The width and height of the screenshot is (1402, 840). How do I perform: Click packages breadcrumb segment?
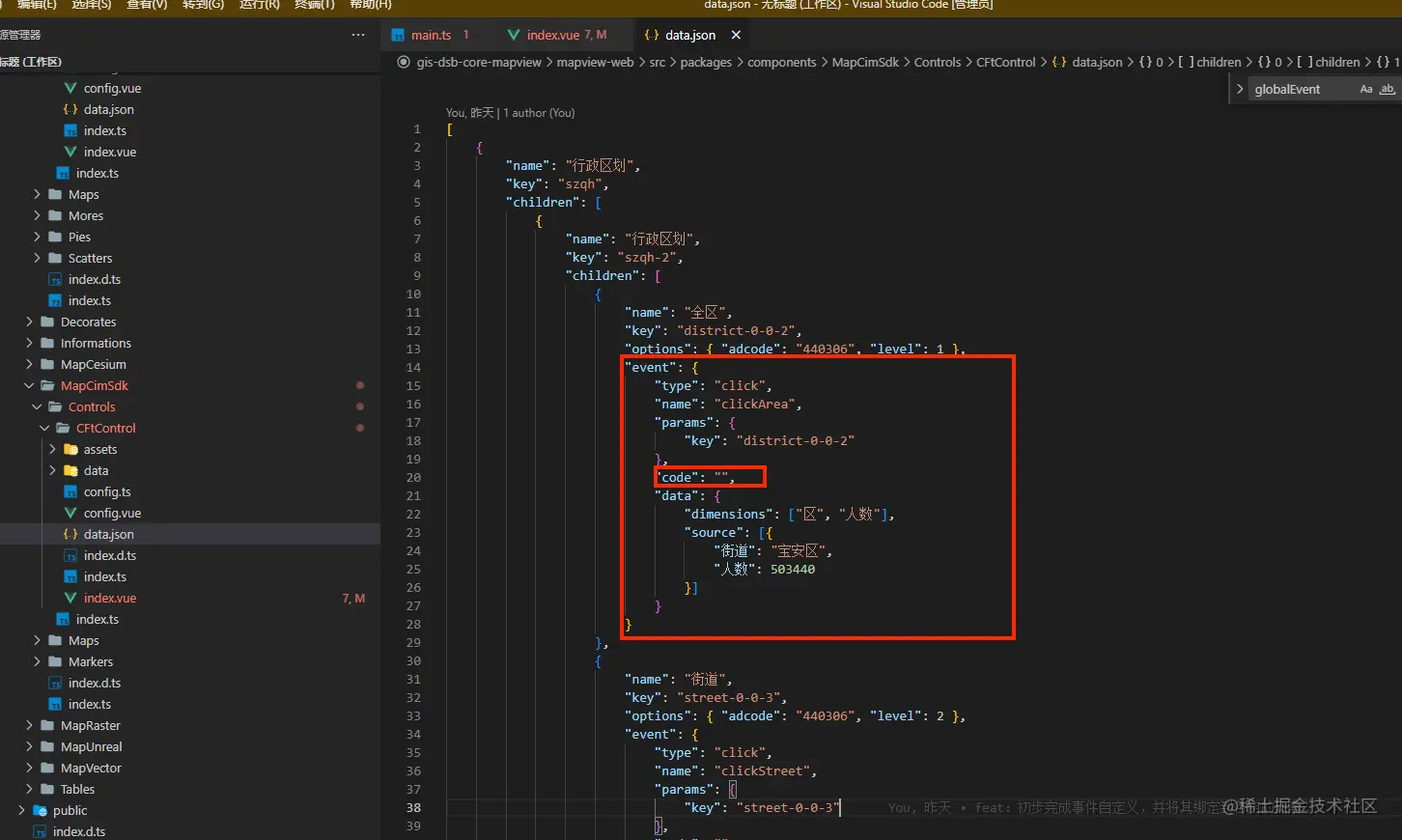click(x=706, y=62)
